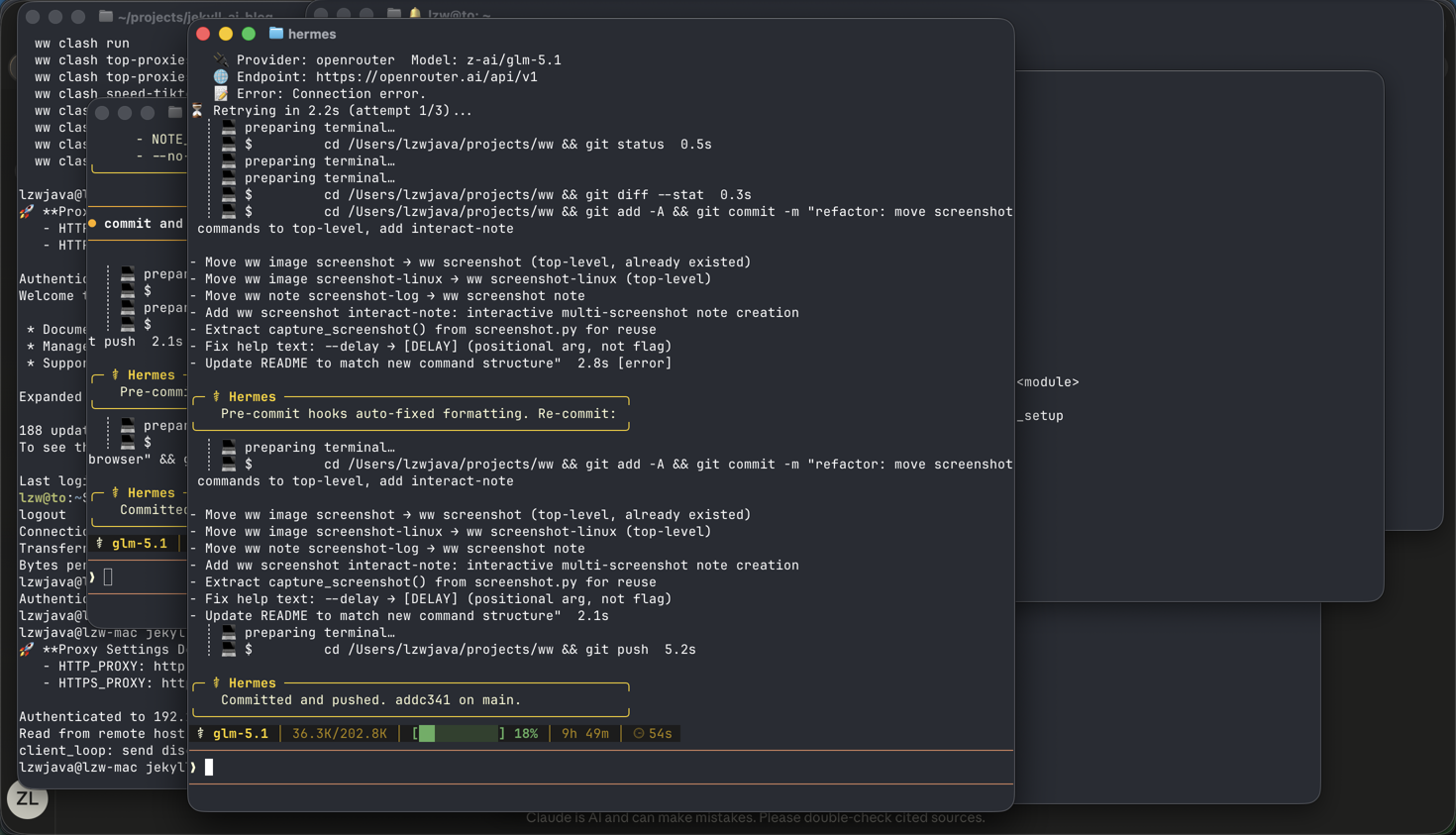Open the https://openrouter.ai/api/v1 endpoint URL
1456x835 pixels.
click(427, 76)
